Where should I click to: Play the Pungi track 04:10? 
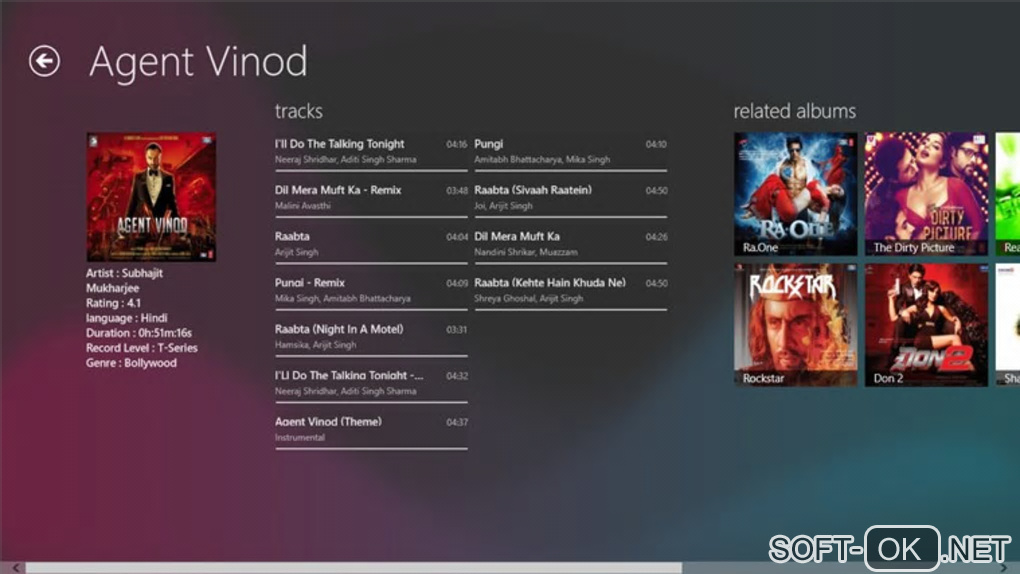(570, 152)
